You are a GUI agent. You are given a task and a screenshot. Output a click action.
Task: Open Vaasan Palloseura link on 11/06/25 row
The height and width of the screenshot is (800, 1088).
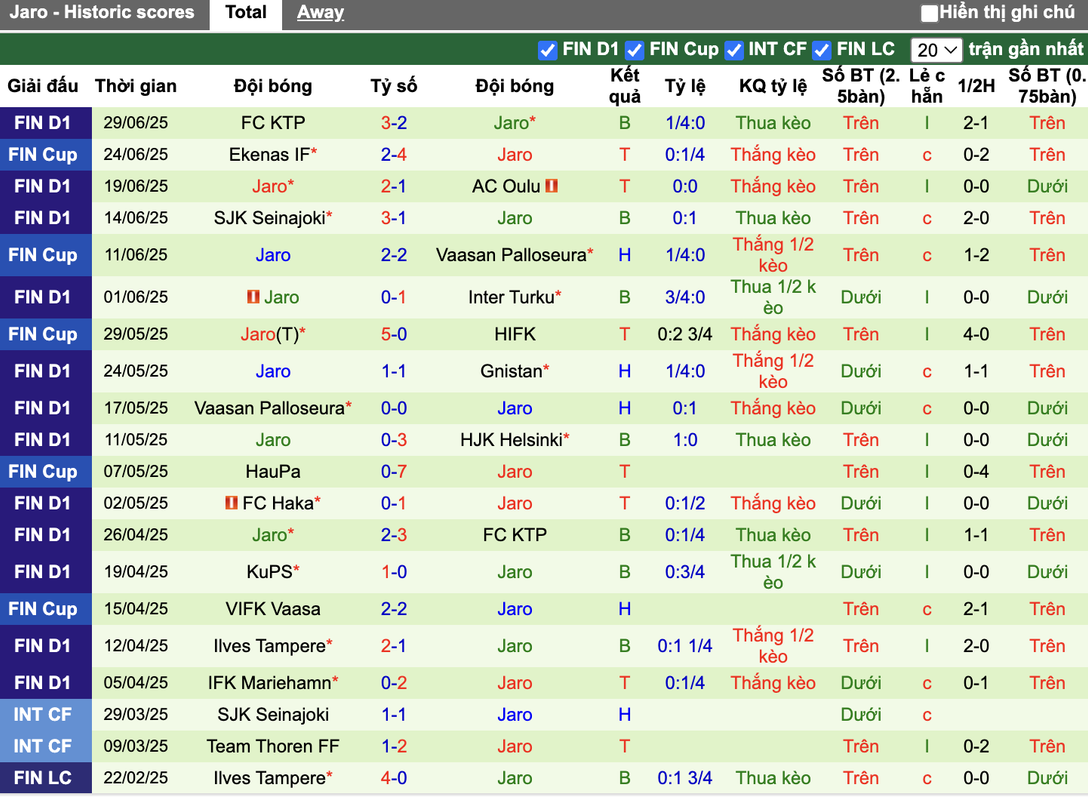(511, 255)
